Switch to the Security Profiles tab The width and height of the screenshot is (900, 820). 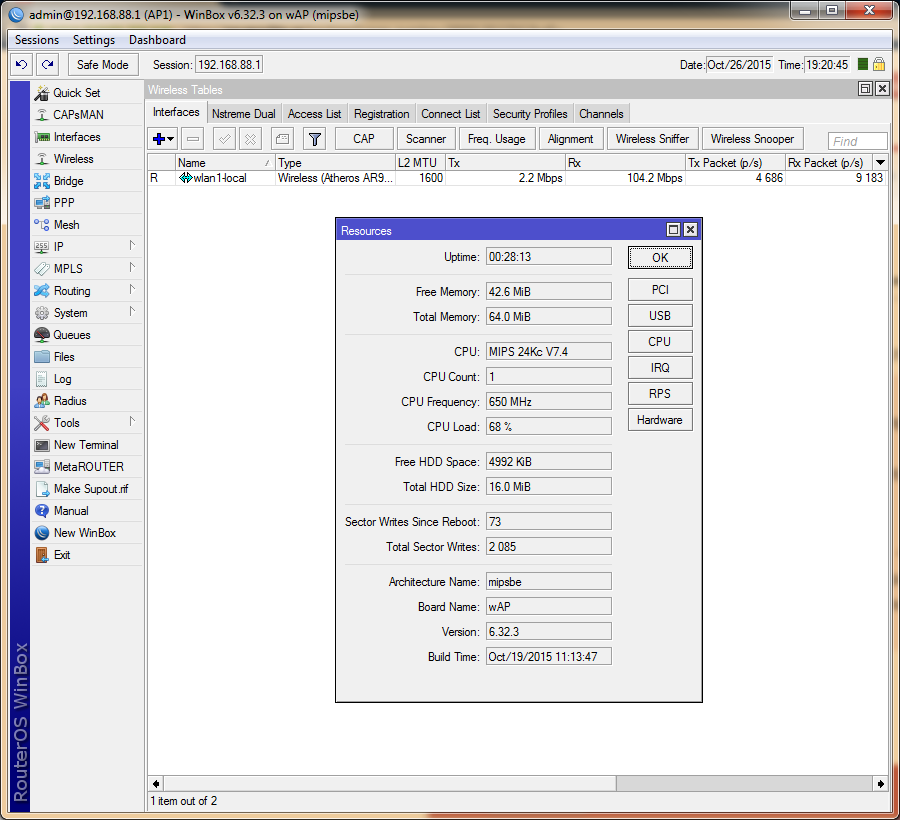point(530,114)
